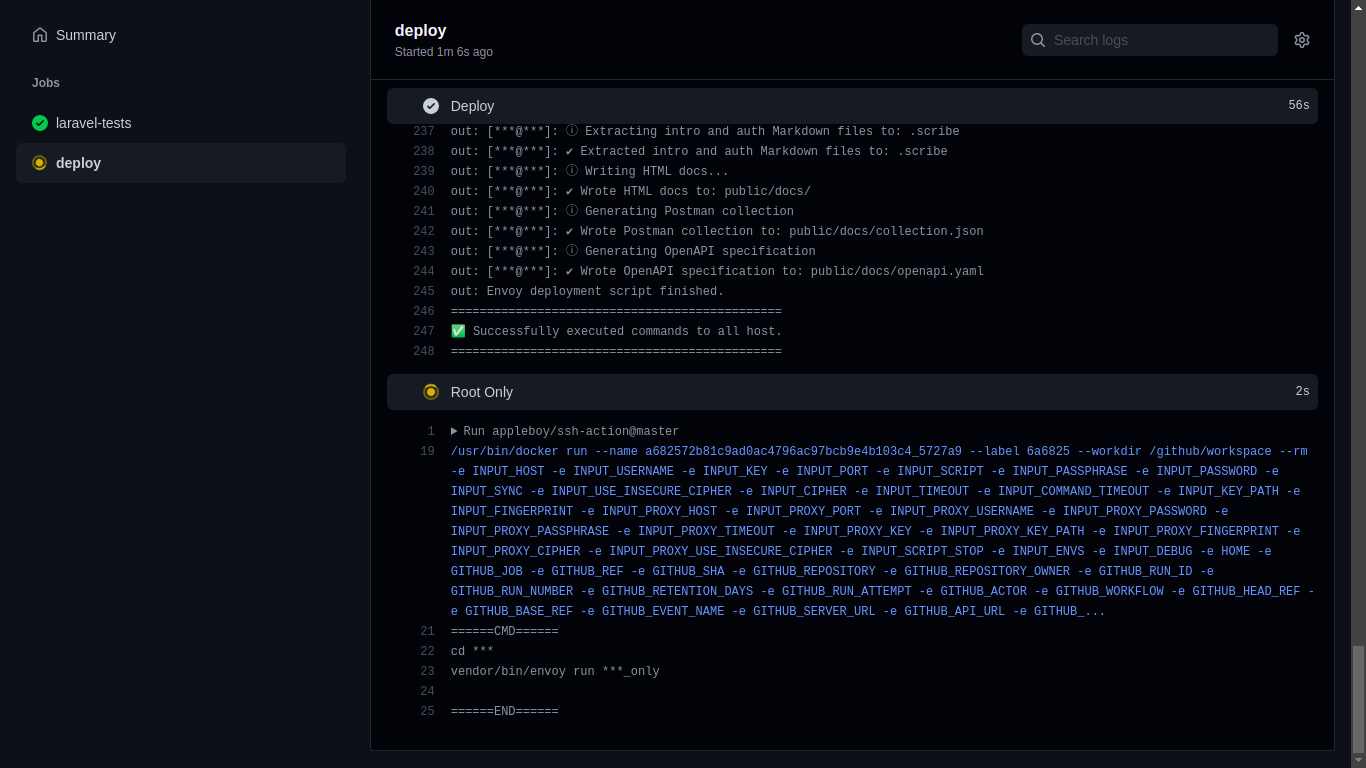Viewport: 1366px width, 768px height.
Task: Click the 'Successfully executed commands to all host.' line
Action: click(x=616, y=331)
